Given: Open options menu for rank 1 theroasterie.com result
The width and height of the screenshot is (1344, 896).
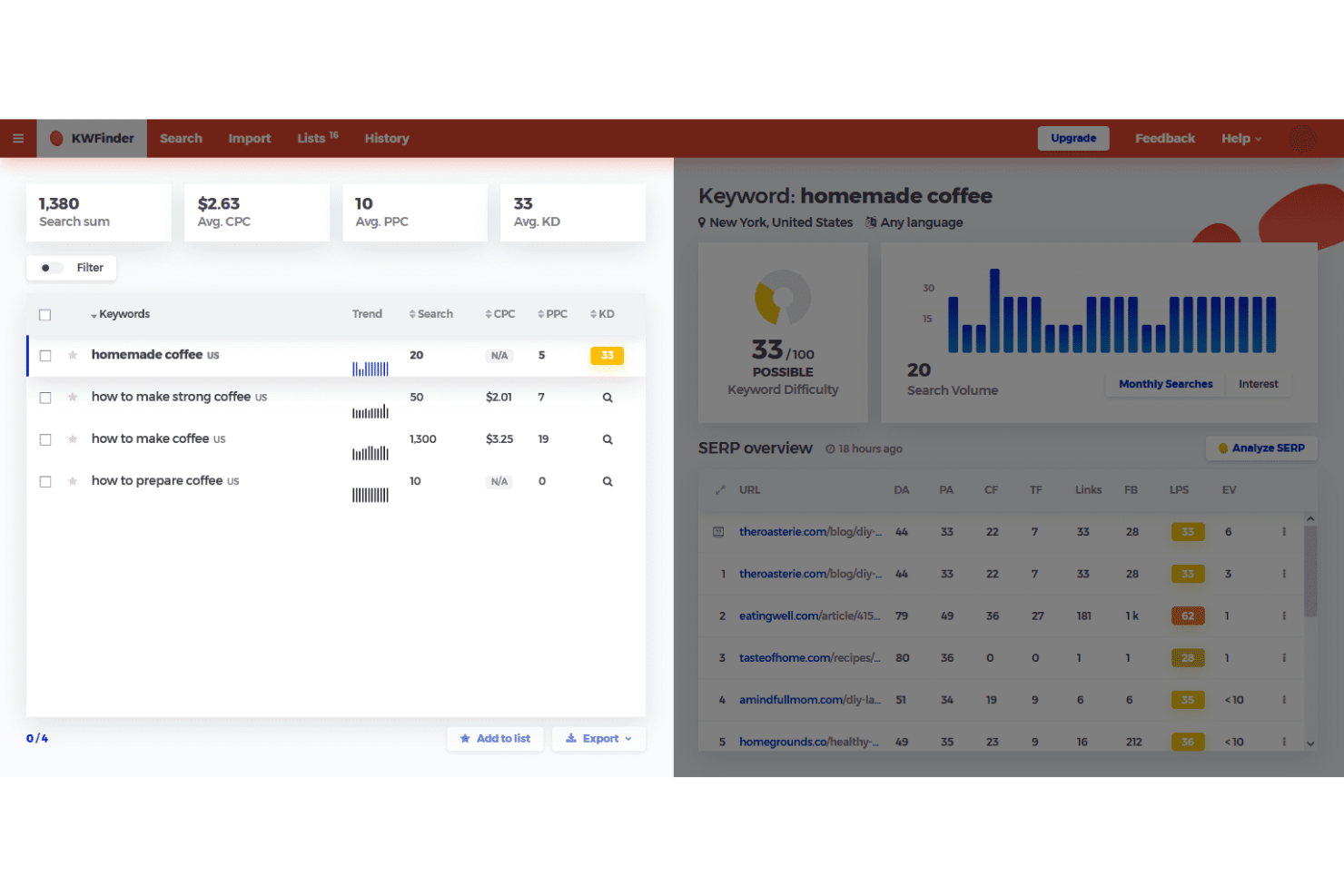Looking at the screenshot, I should [1284, 574].
